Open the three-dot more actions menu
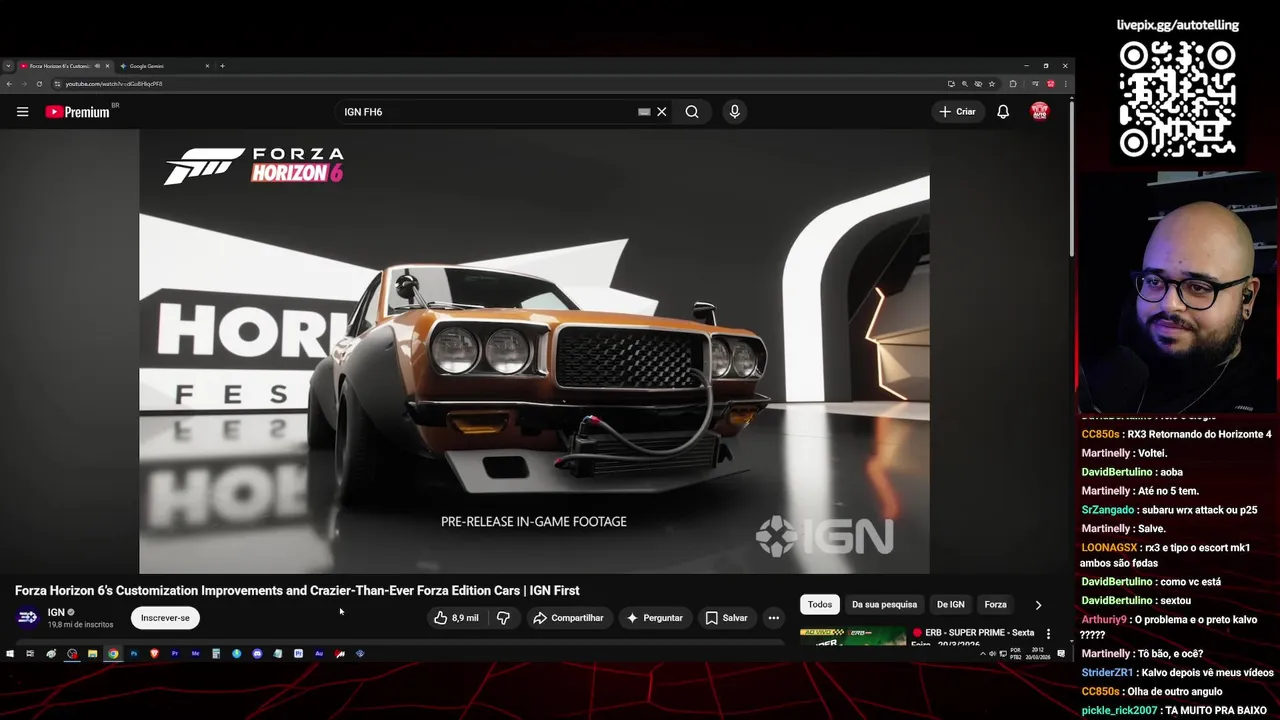 coord(773,618)
